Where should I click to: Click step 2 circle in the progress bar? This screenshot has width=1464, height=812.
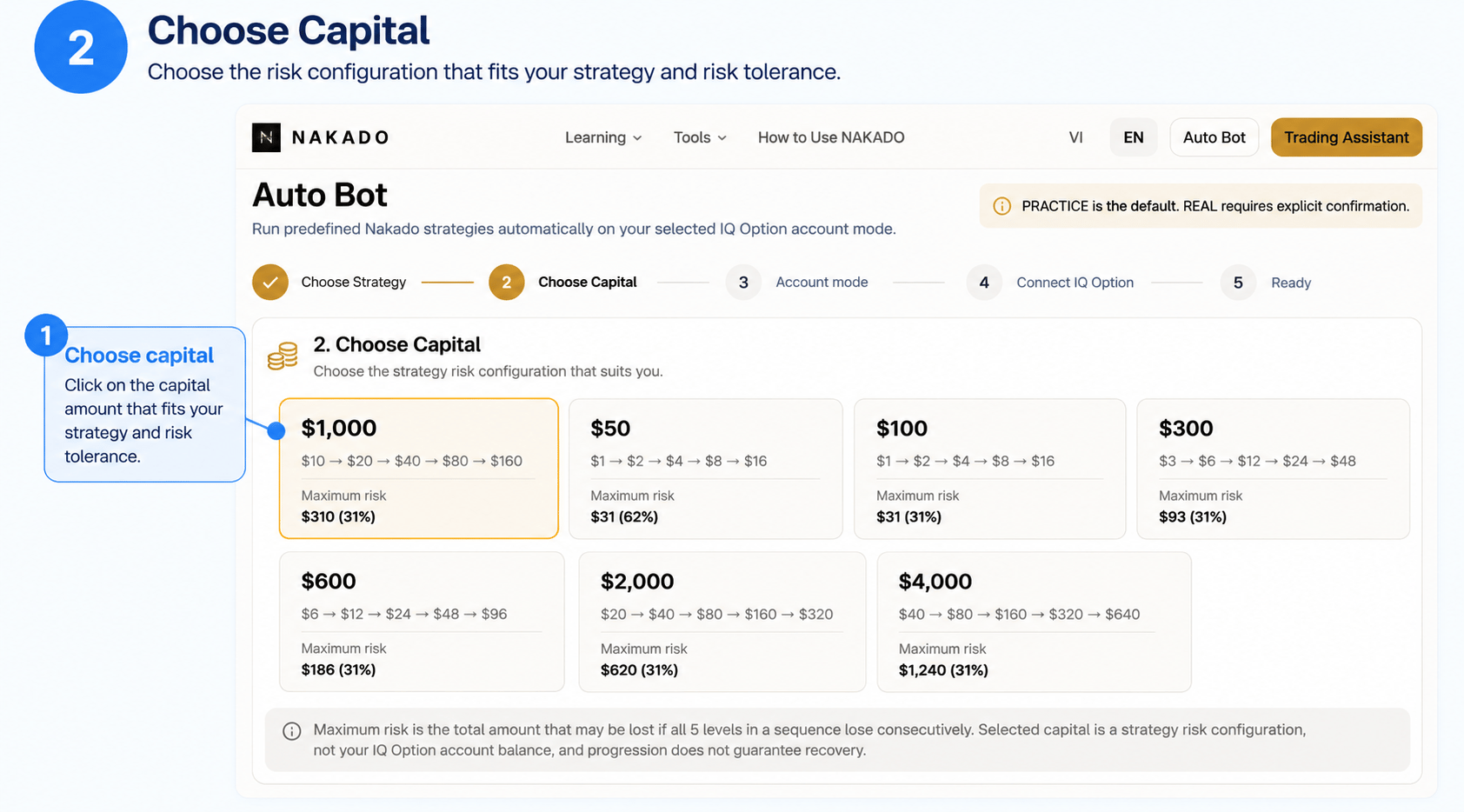coord(506,283)
